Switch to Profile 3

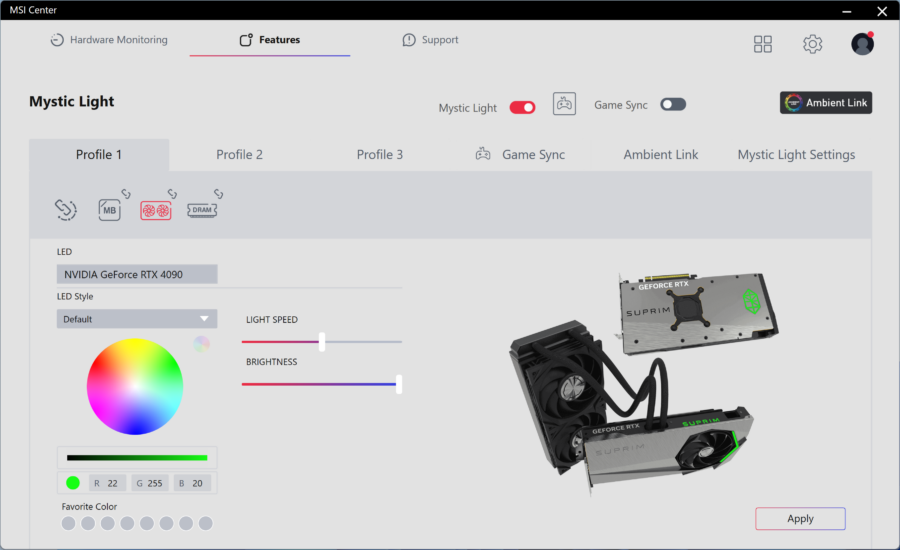click(x=379, y=154)
